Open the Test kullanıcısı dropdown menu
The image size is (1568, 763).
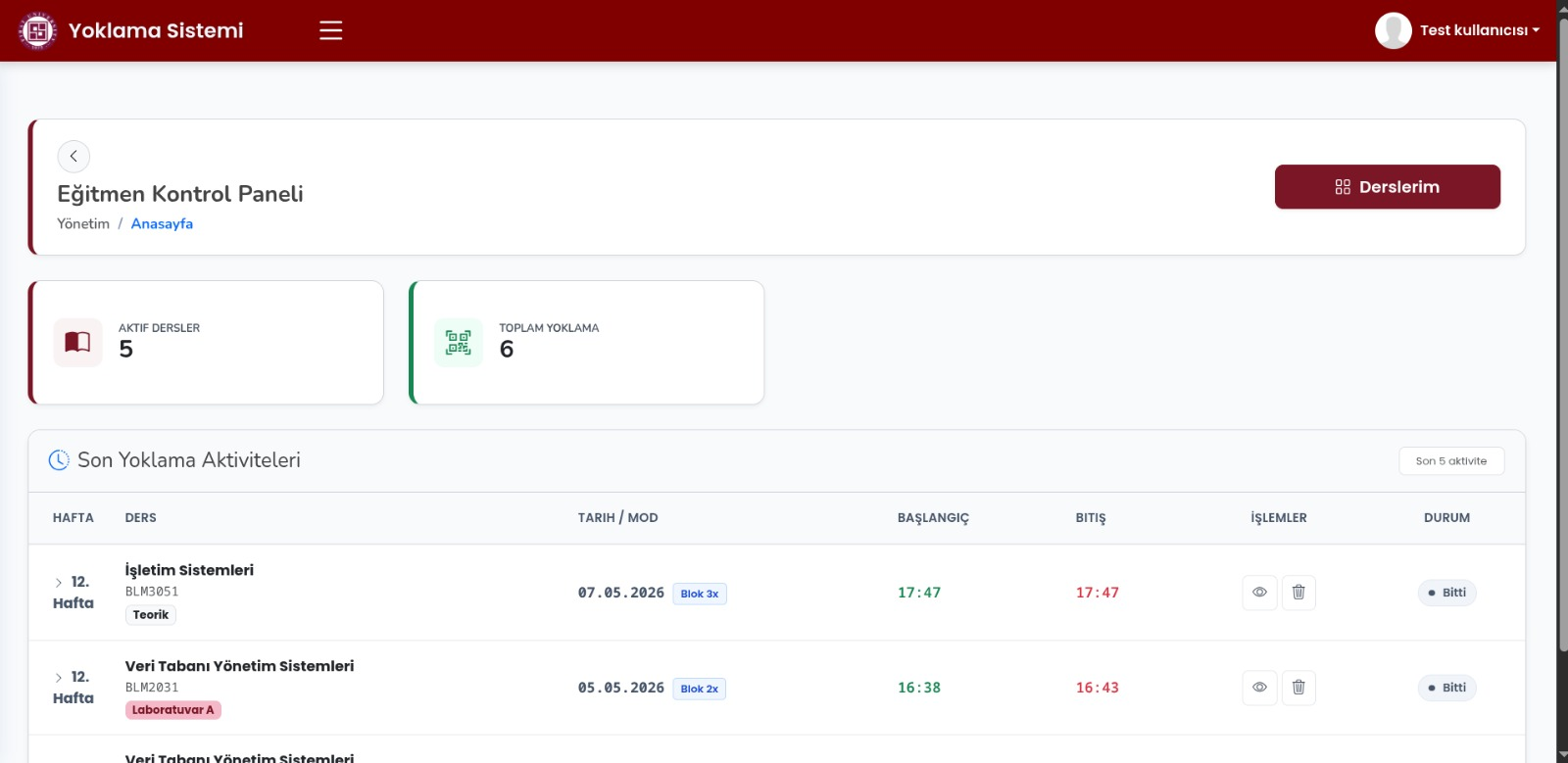point(1480,30)
